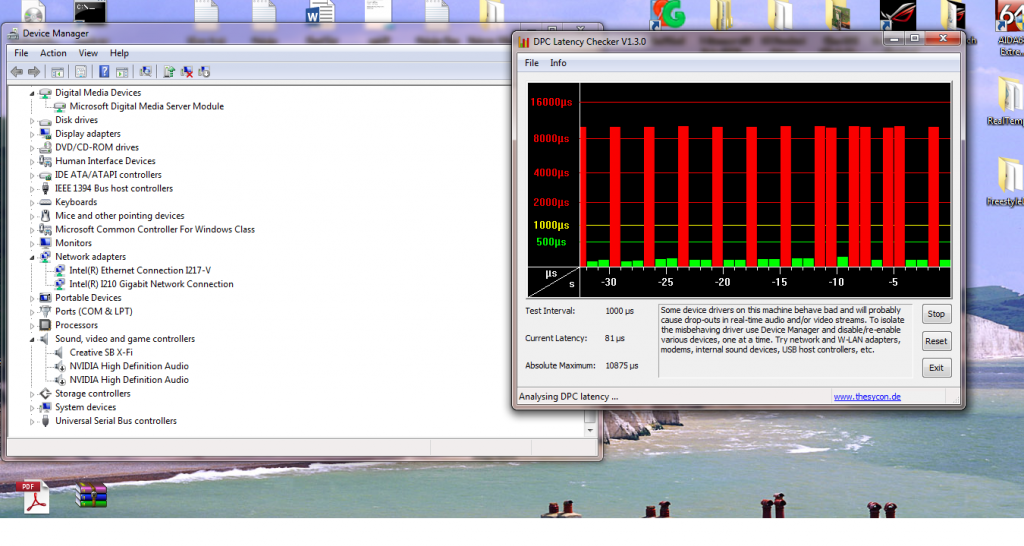Open the WinRAR archive icon on desktop
Screen dimensions: 1024x546
click(x=91, y=495)
